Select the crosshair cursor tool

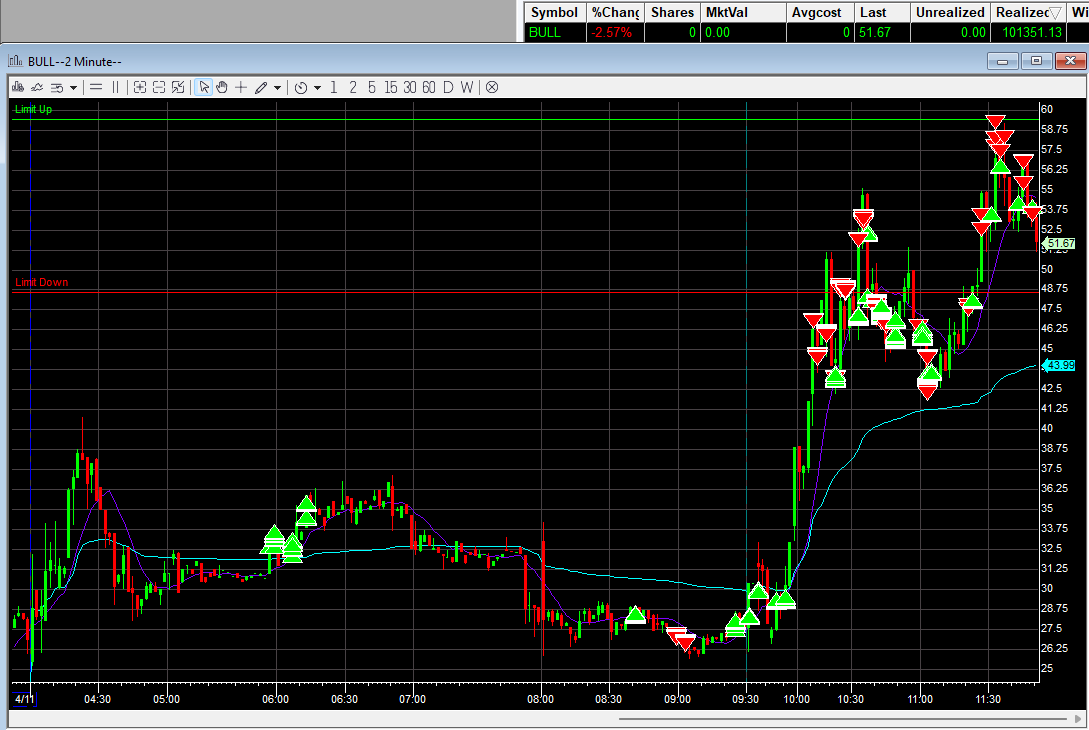tap(241, 87)
